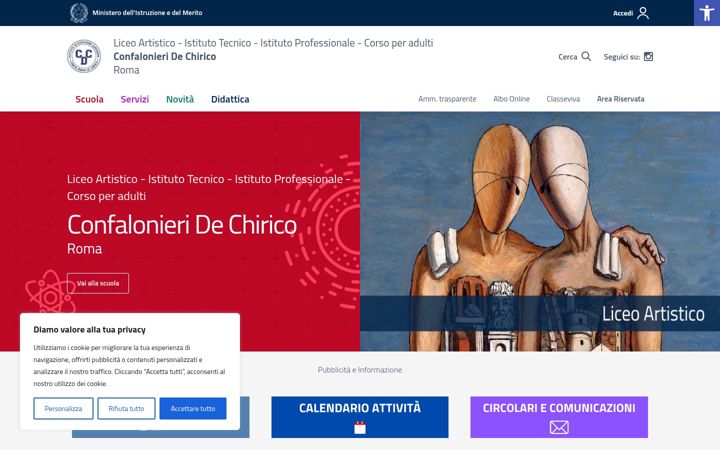Click Accettare tutto in the cookie banner
The height and width of the screenshot is (450, 720).
point(193,408)
